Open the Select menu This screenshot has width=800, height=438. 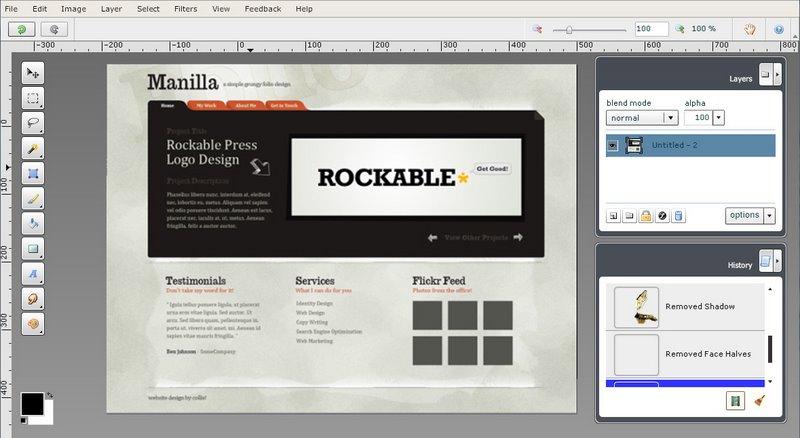[148, 9]
